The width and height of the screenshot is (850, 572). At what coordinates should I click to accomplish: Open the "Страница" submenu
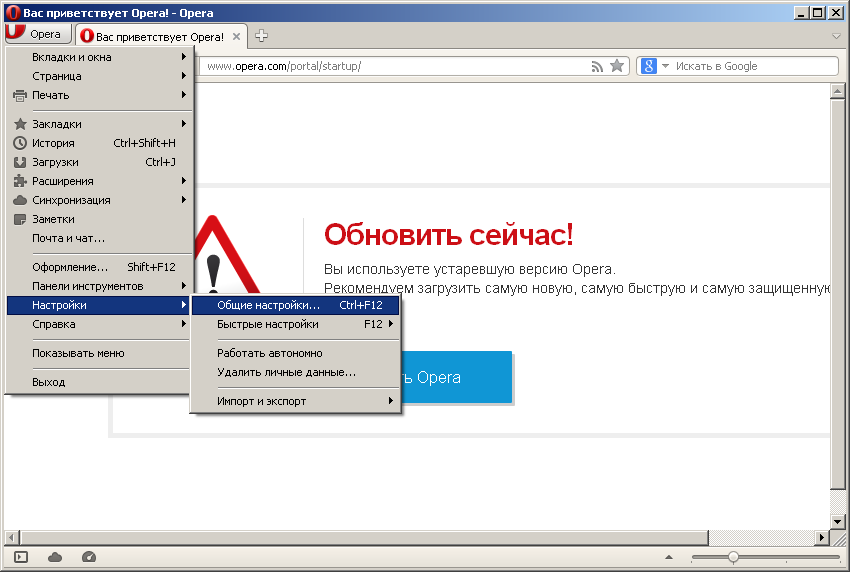(x=99, y=76)
